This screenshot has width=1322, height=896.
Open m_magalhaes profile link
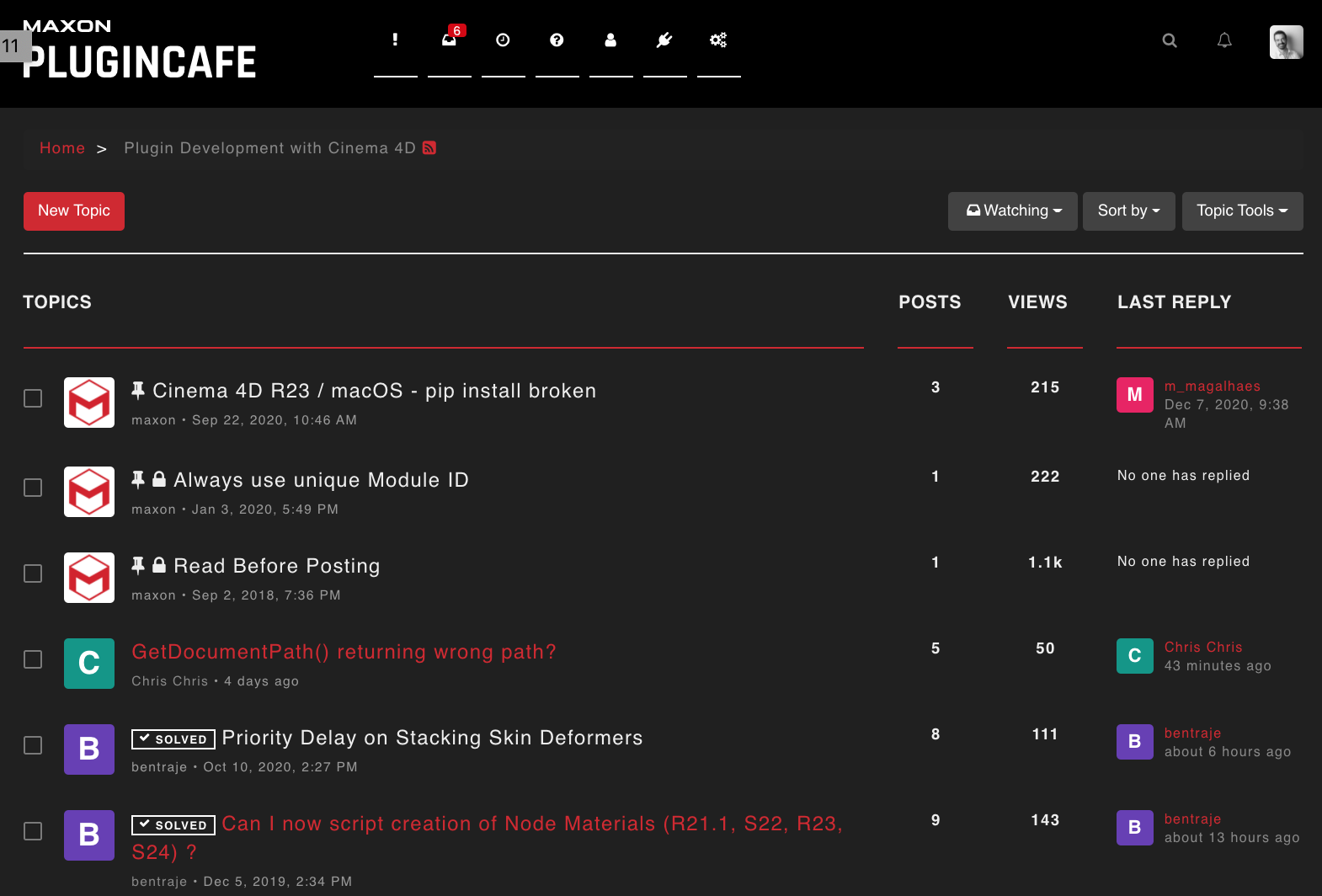click(x=1213, y=387)
